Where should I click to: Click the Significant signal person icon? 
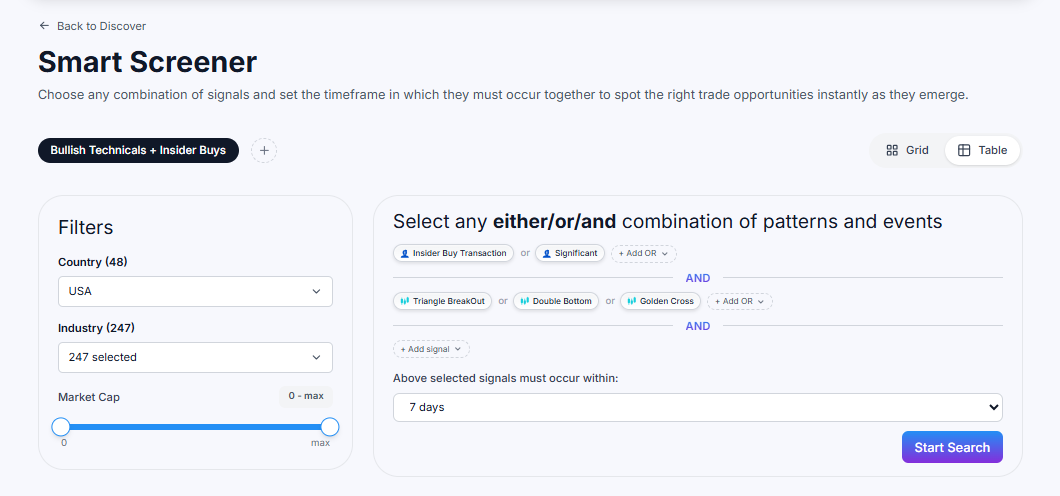click(x=547, y=254)
